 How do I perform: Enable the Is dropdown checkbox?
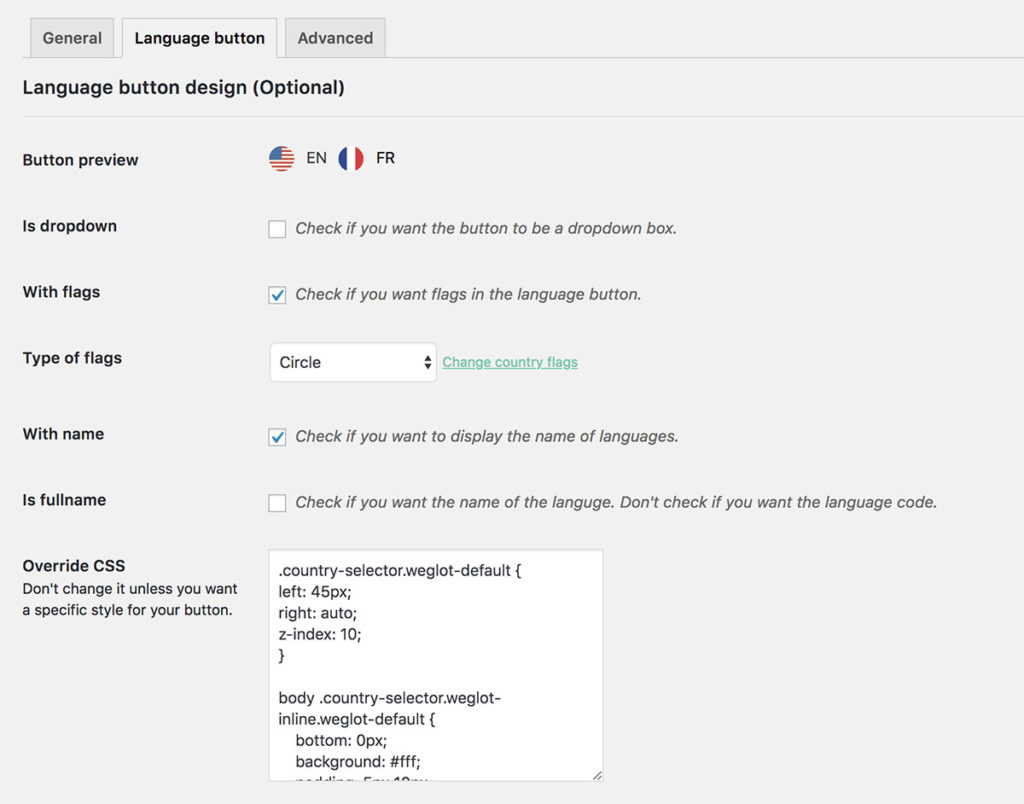point(277,229)
